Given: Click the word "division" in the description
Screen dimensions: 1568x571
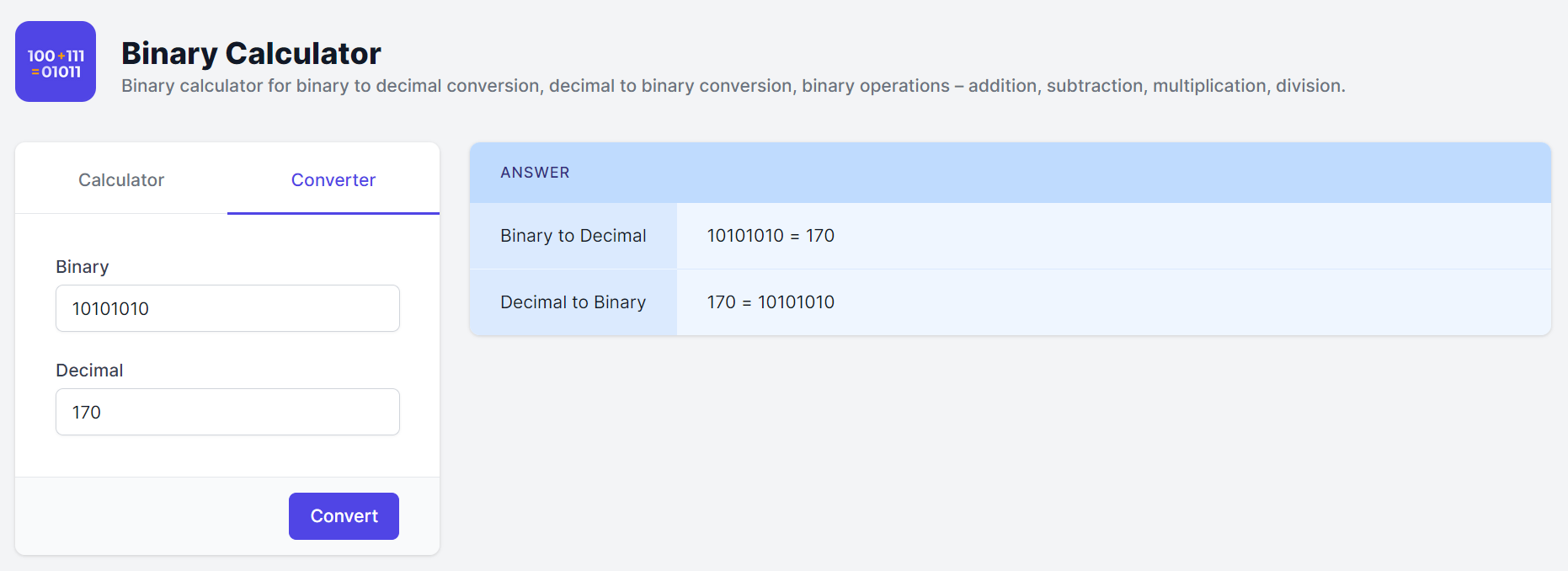Looking at the screenshot, I should (x=1308, y=86).
